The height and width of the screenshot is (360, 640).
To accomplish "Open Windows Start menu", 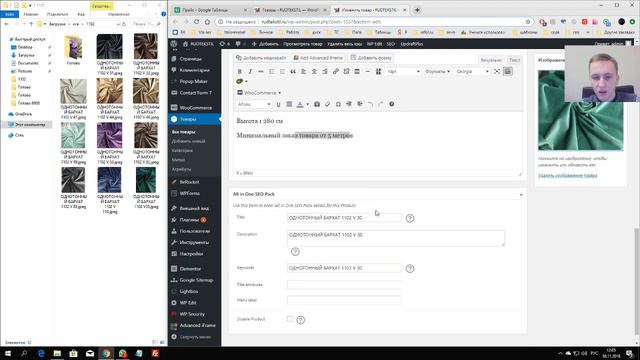I will [8, 353].
